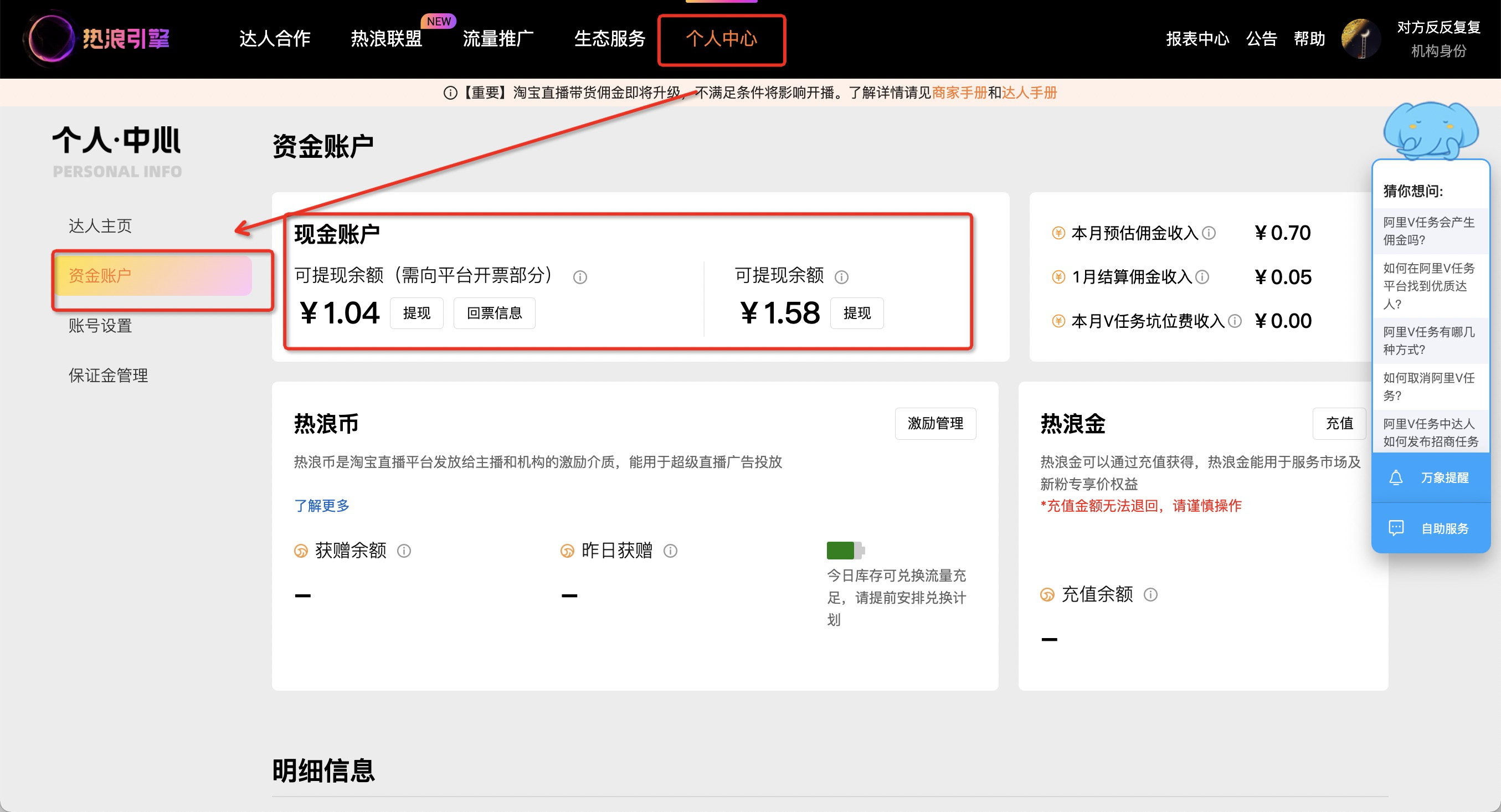Select 保证金管理 in the sidebar
Viewport: 1501px width, 812px height.
109,375
